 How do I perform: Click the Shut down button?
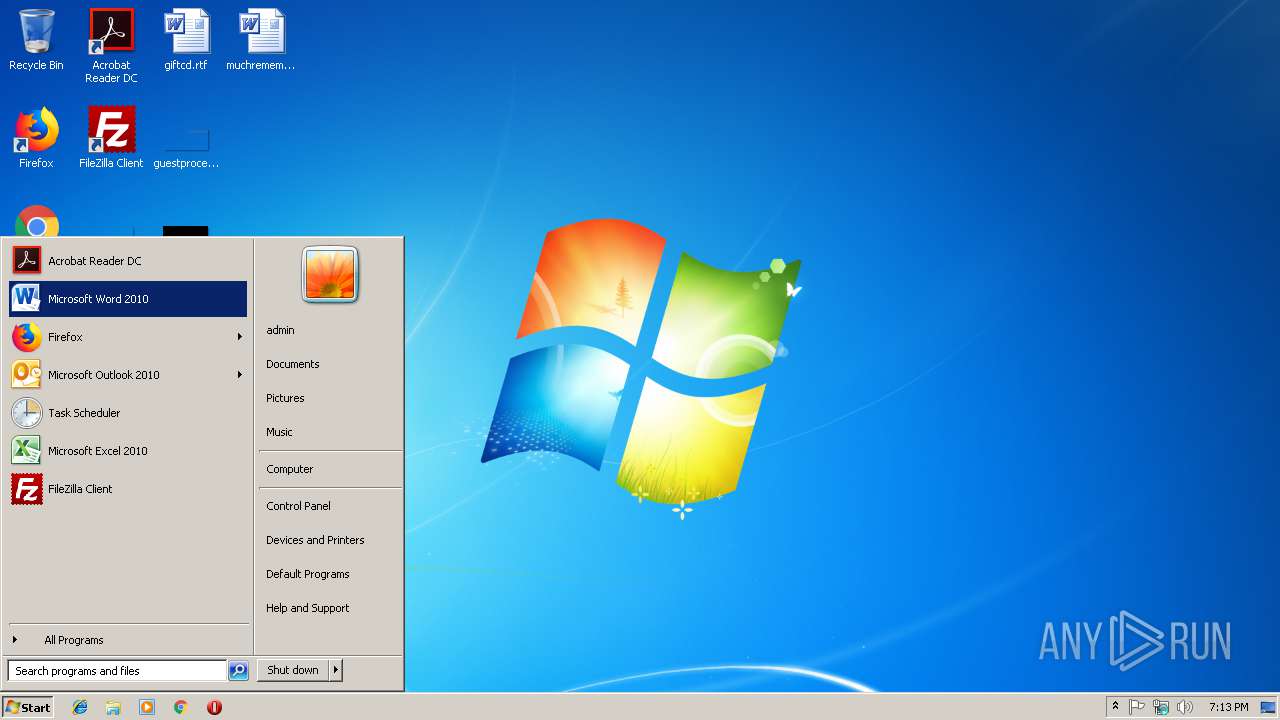[293, 670]
